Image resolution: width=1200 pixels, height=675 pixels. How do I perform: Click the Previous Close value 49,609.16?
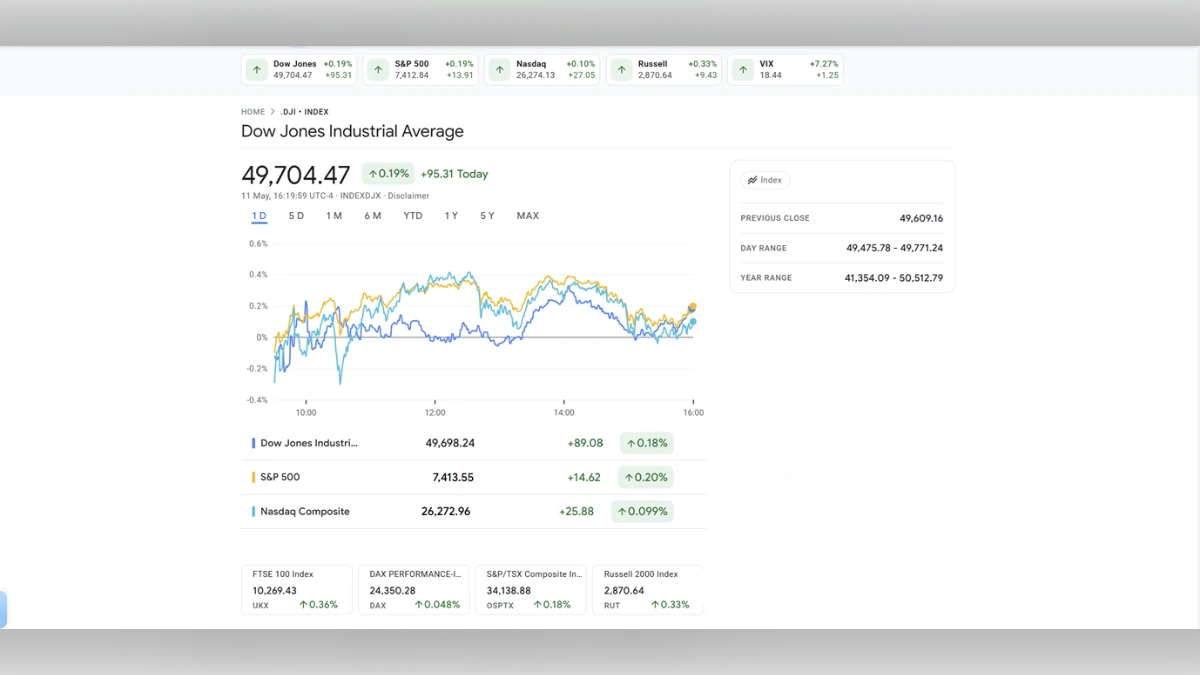click(921, 218)
